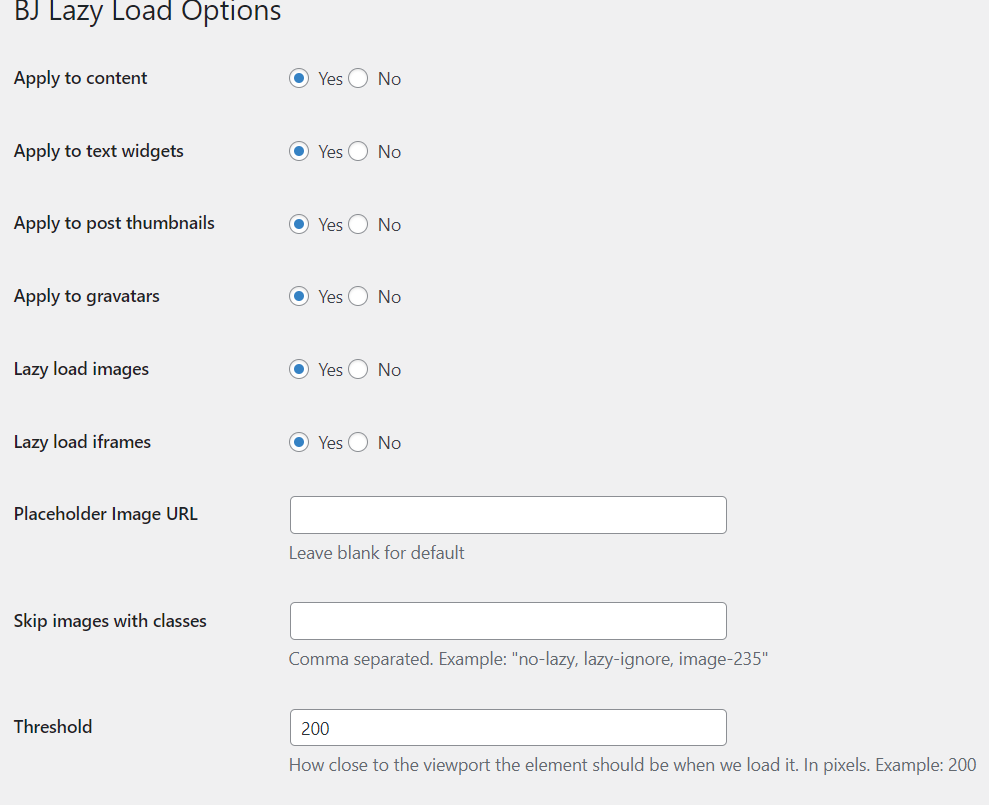Click the 'Placeholder Image URL' label
This screenshot has height=805, width=989.
click(x=105, y=514)
